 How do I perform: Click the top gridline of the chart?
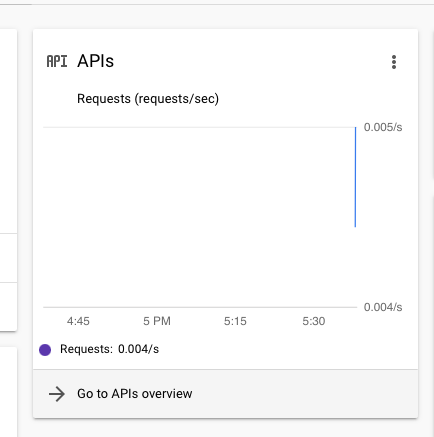[x=199, y=127]
